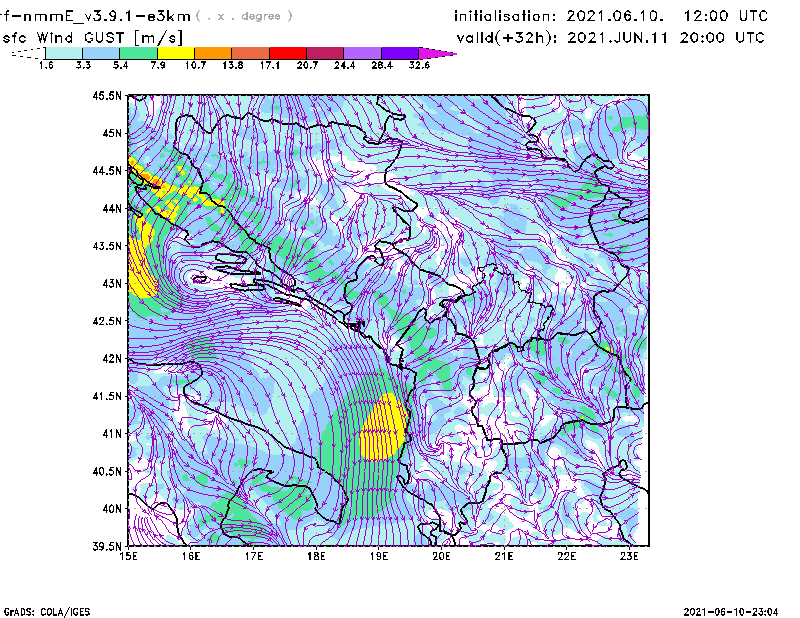Click the 40.5N latitude label
The height and width of the screenshot is (618, 800).
(x=107, y=471)
